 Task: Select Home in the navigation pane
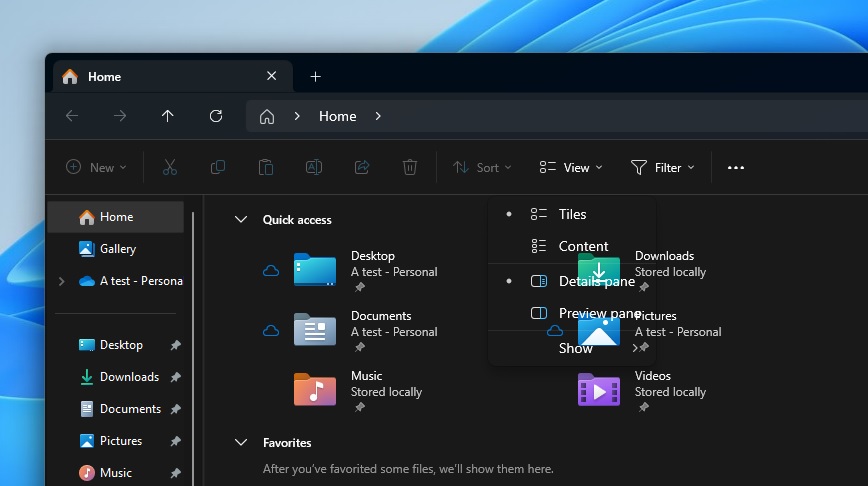click(116, 217)
